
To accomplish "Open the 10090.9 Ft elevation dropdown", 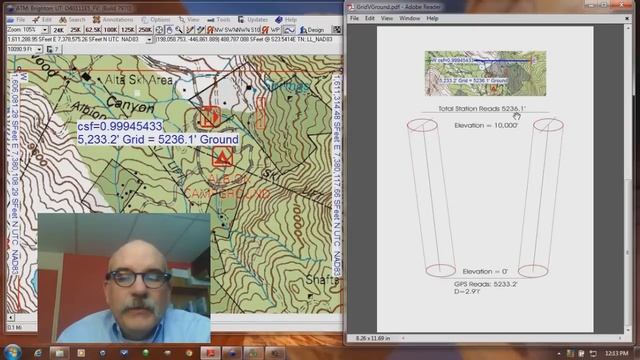I will (x=39, y=49).
